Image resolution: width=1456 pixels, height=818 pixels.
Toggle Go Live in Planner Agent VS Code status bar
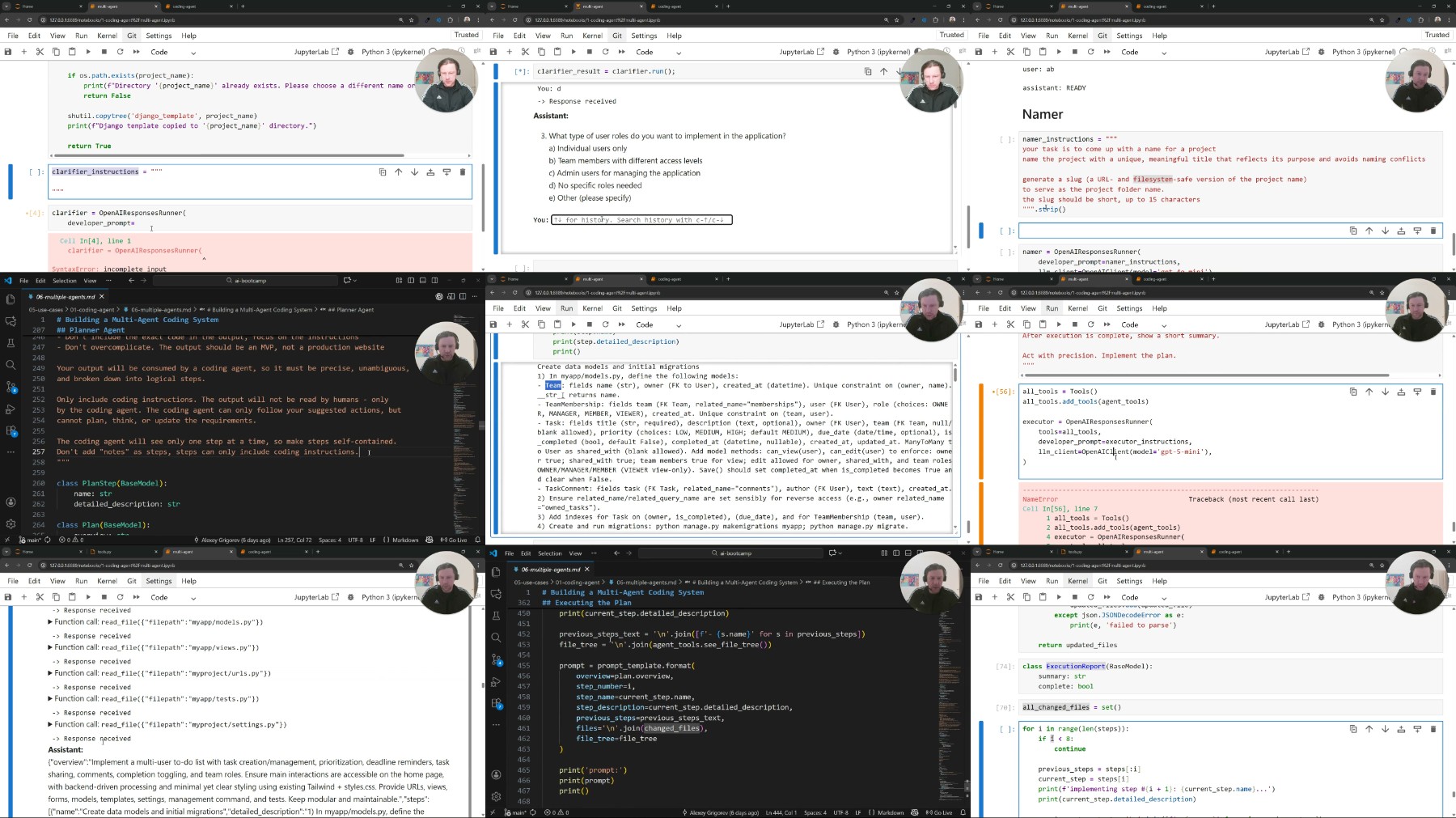point(455,540)
